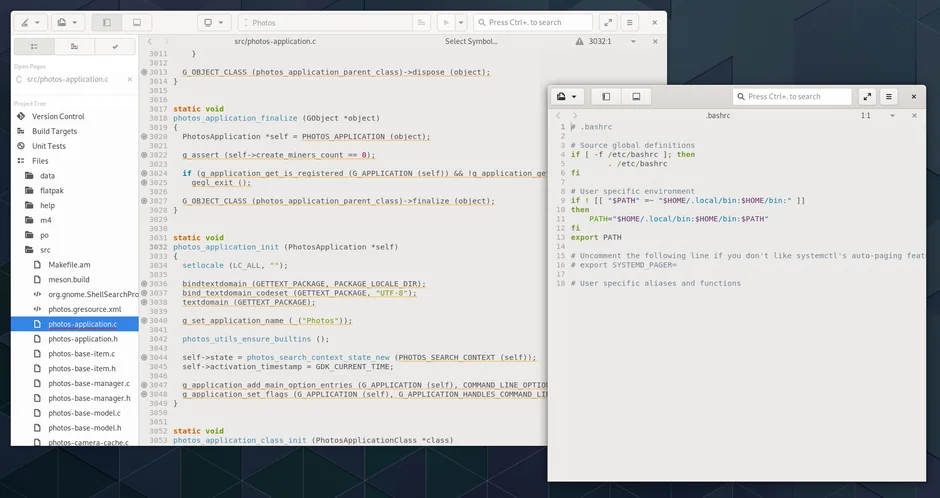Click navigate back arrow in .bashrc editor
The width and height of the screenshot is (940, 498).
559,116
